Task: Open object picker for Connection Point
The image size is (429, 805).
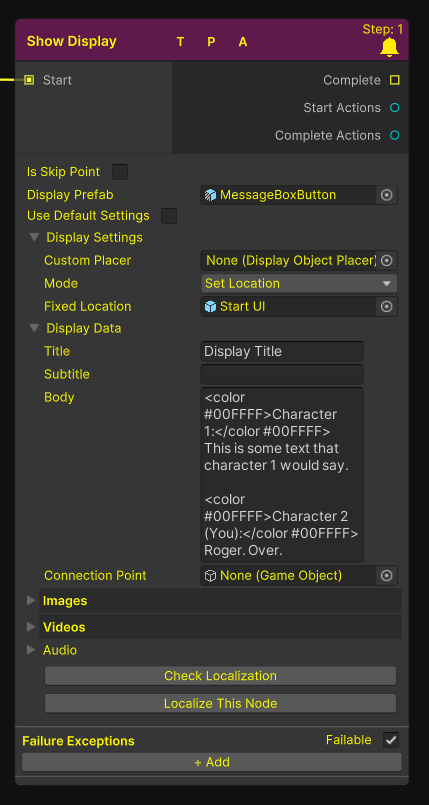Action: click(x=387, y=576)
